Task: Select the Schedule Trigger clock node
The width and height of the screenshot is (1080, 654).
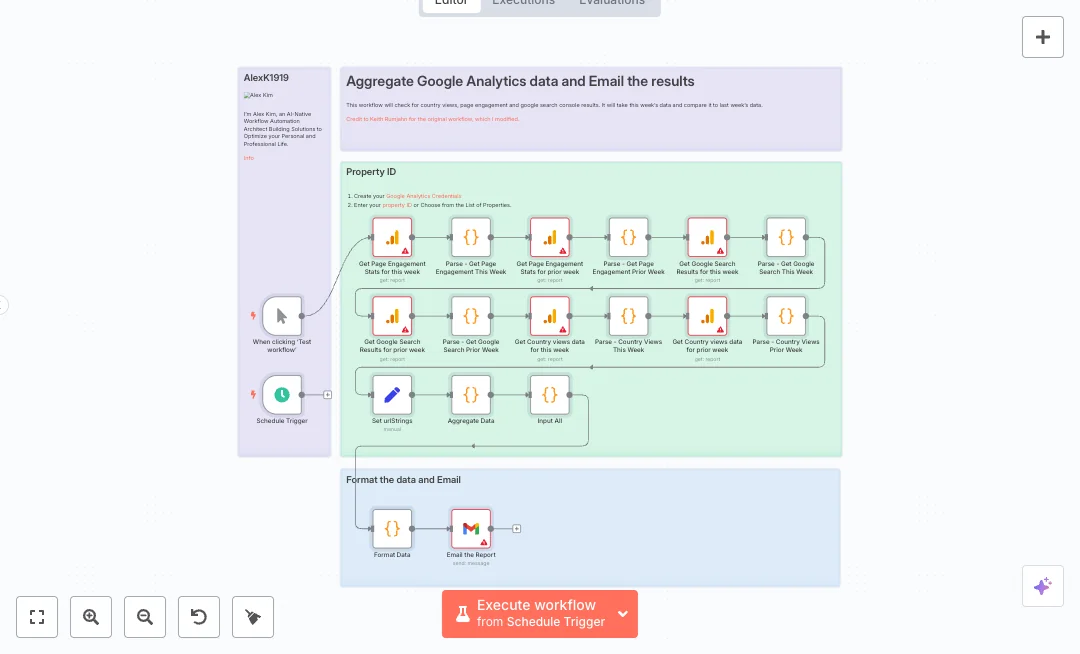Action: (282, 395)
